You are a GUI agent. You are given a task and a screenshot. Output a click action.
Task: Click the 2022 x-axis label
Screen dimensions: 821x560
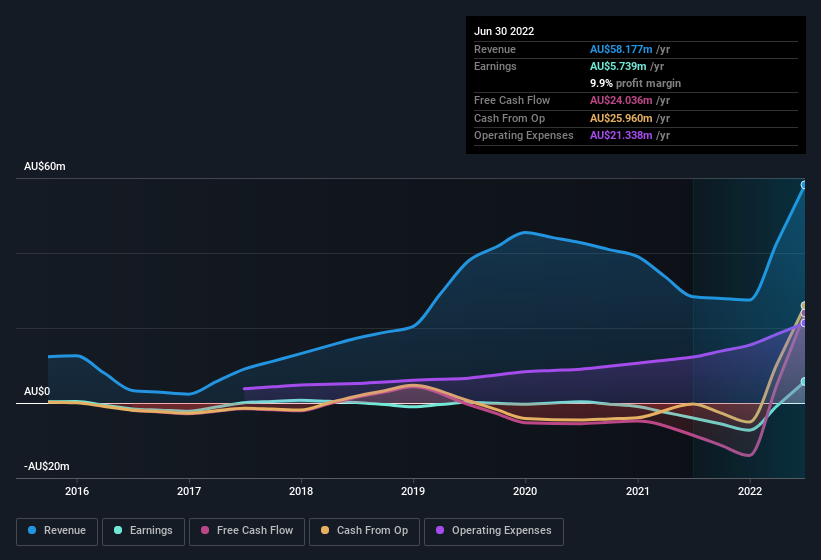750,491
